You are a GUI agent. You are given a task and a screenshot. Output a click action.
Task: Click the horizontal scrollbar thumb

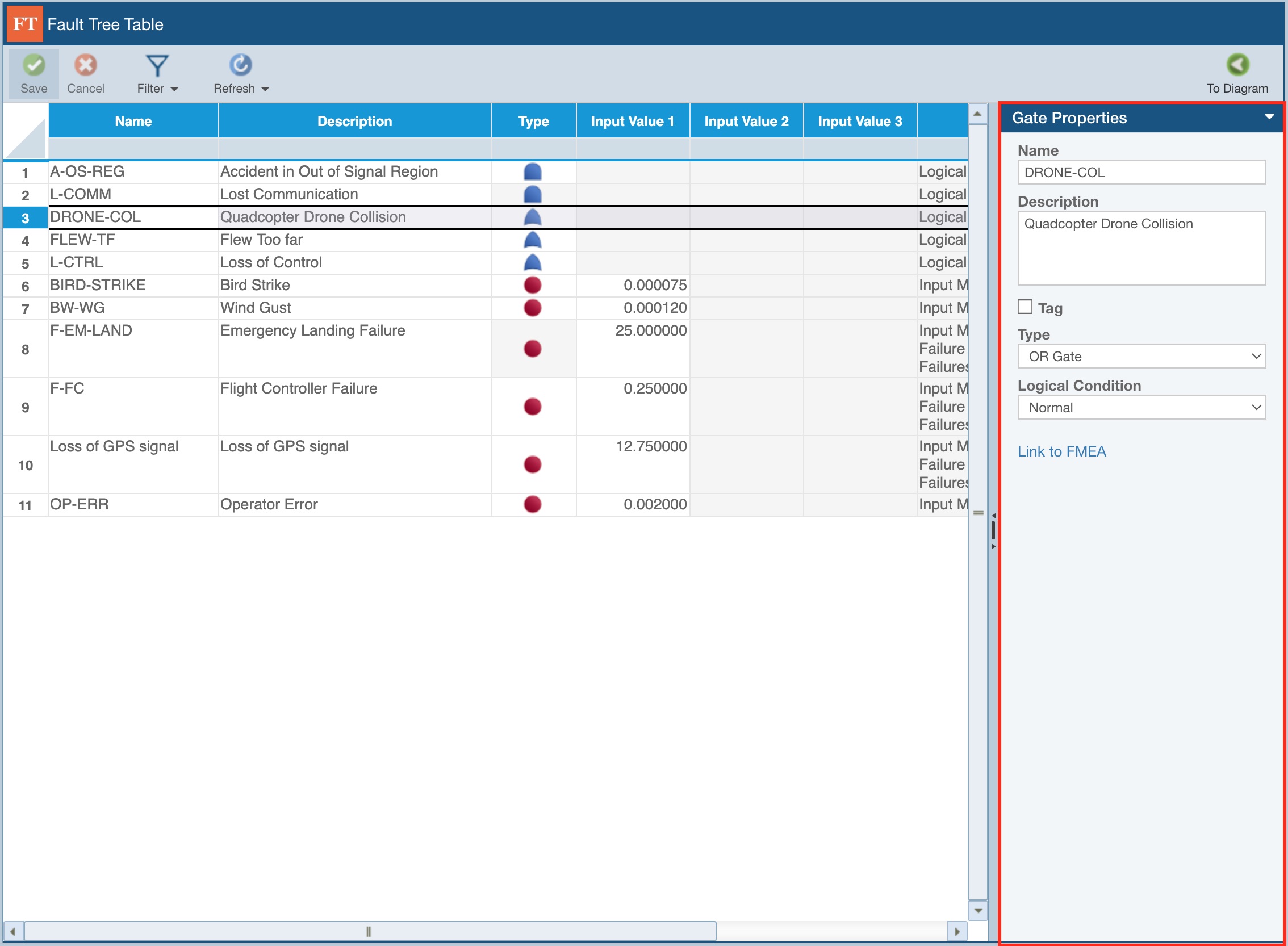coord(369,931)
